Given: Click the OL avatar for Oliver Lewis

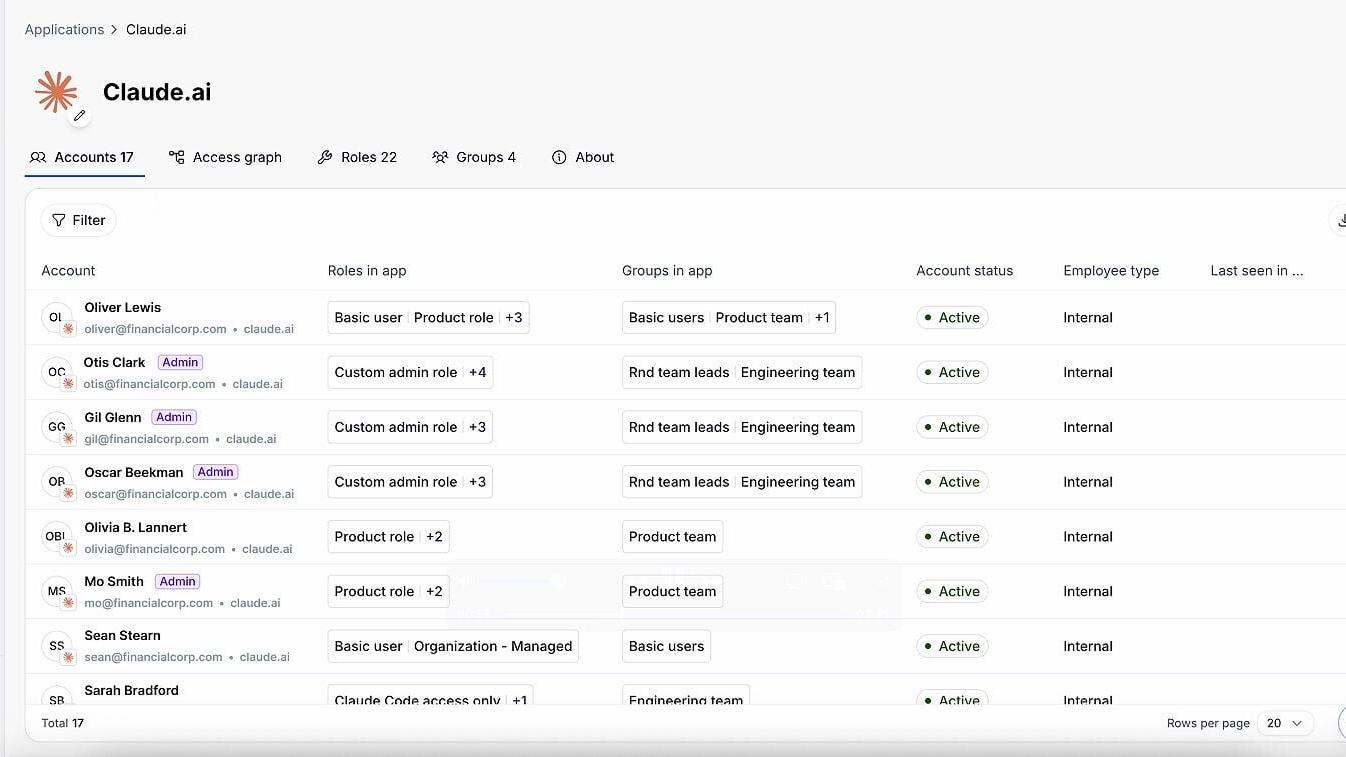Looking at the screenshot, I should coord(57,318).
